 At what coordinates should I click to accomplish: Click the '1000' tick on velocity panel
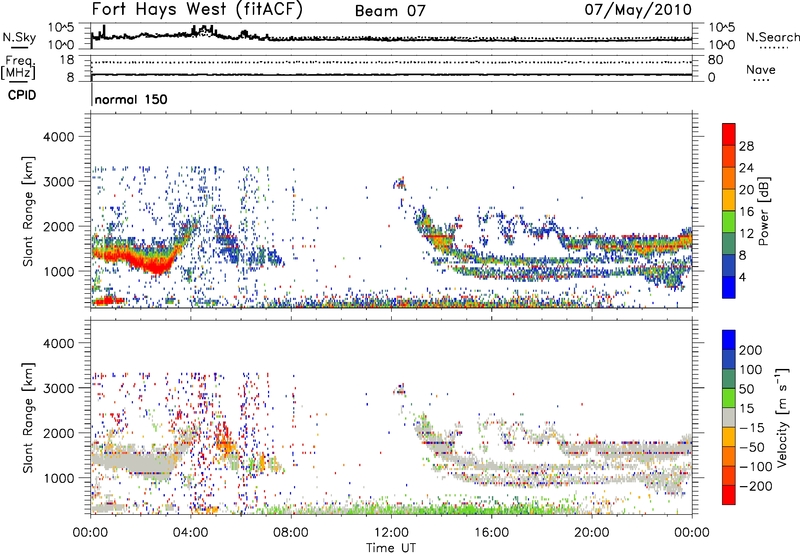pyautogui.click(x=59, y=478)
